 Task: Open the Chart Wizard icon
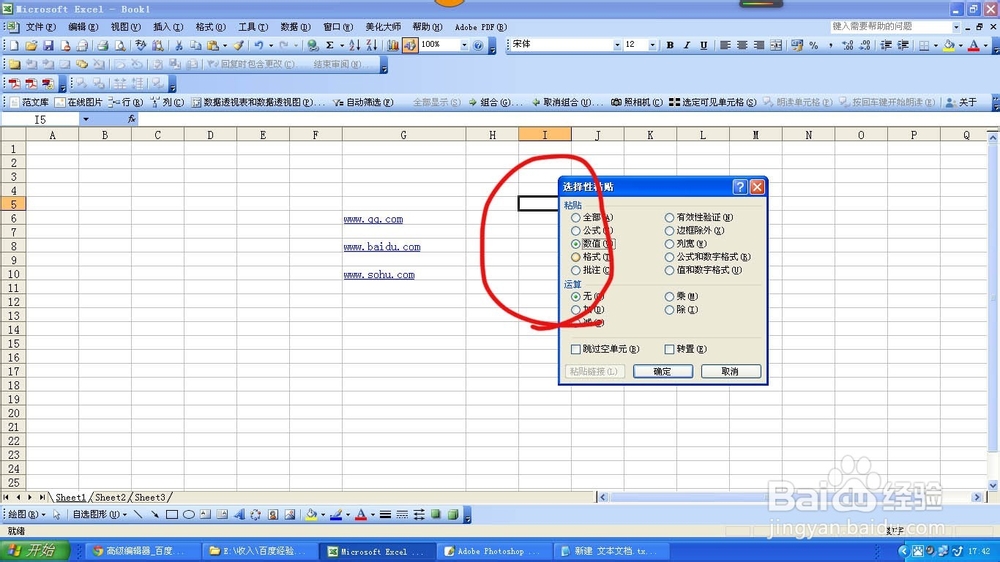point(393,45)
